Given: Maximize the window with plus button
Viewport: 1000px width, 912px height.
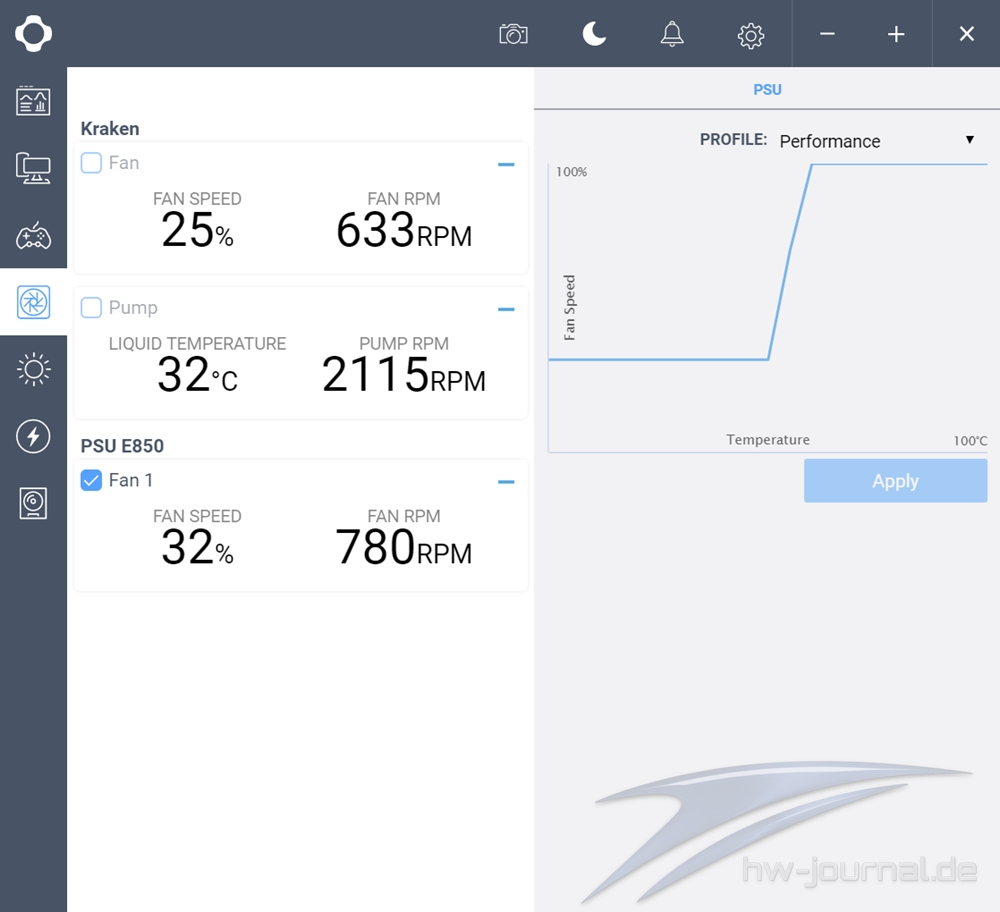Looking at the screenshot, I should [x=896, y=34].
